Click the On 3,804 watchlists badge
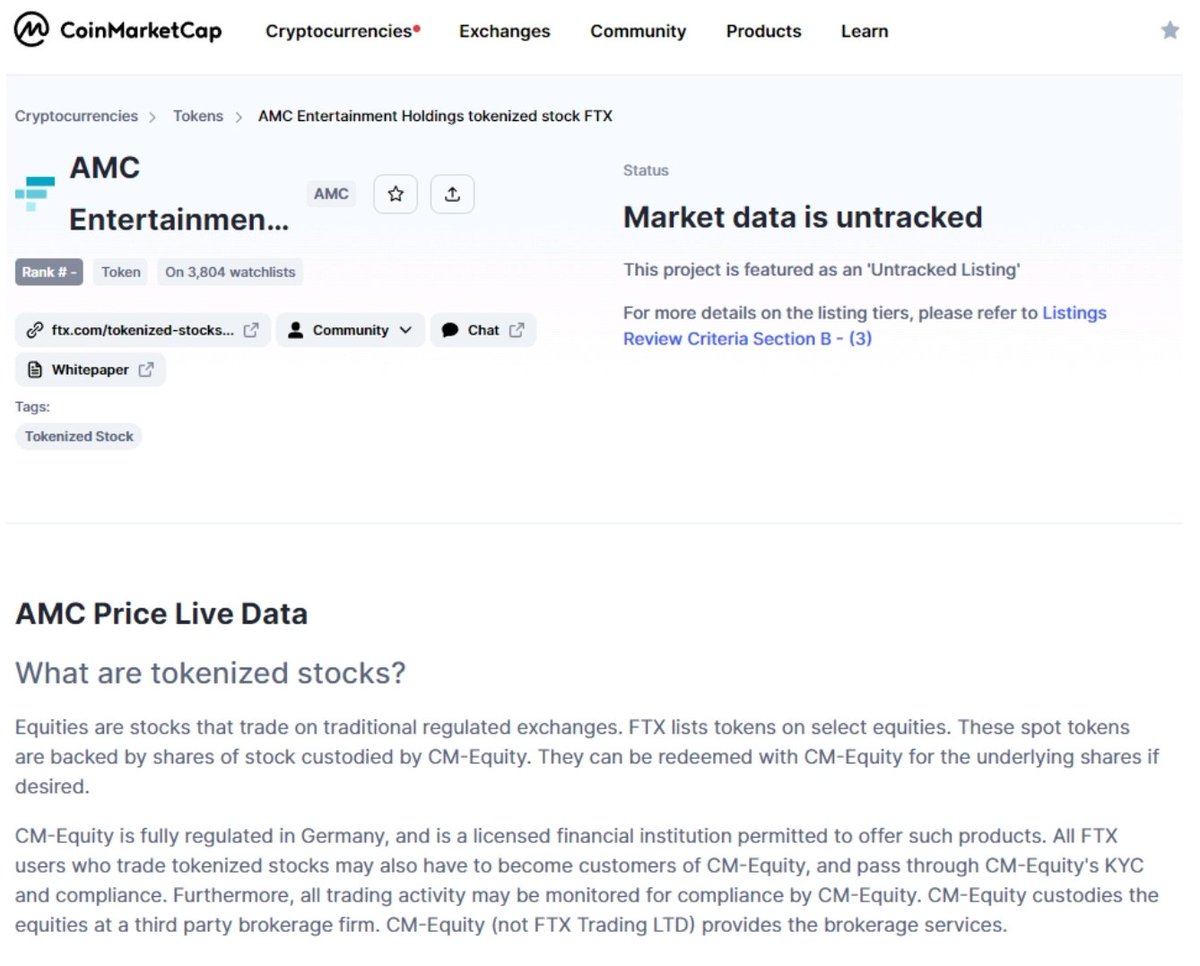 tap(230, 272)
